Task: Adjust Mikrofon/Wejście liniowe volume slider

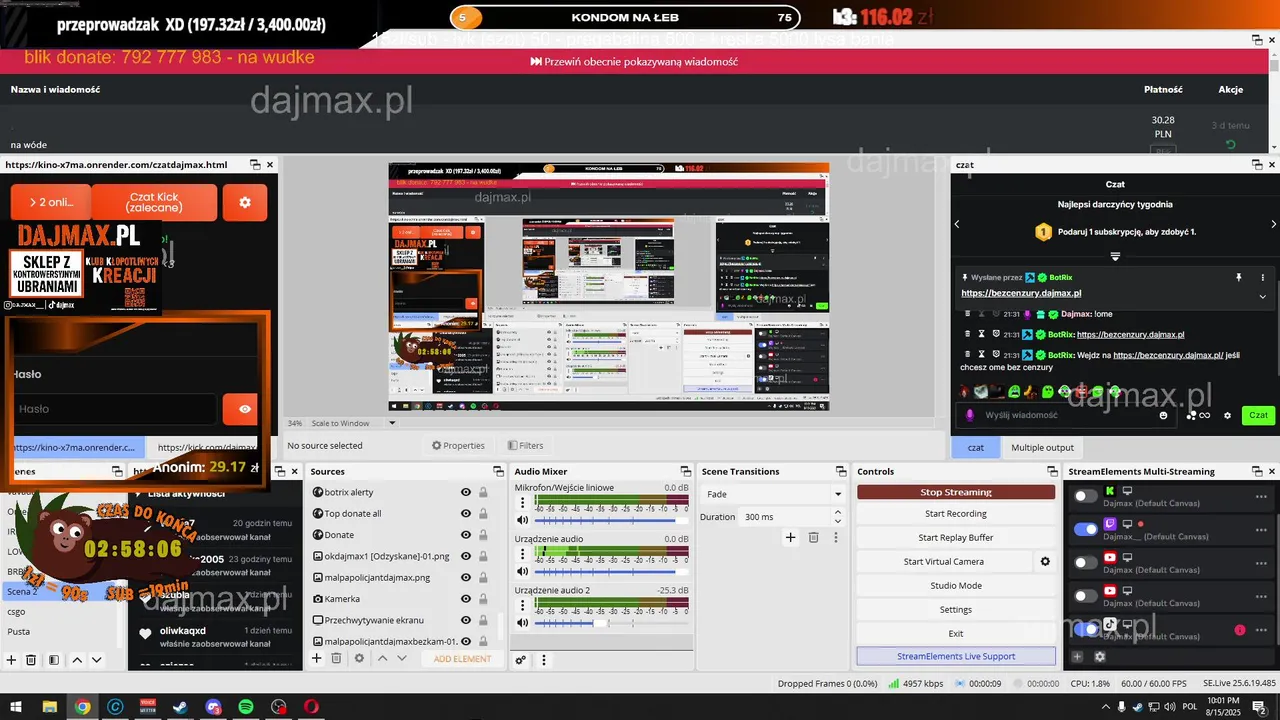Action: 611,520
